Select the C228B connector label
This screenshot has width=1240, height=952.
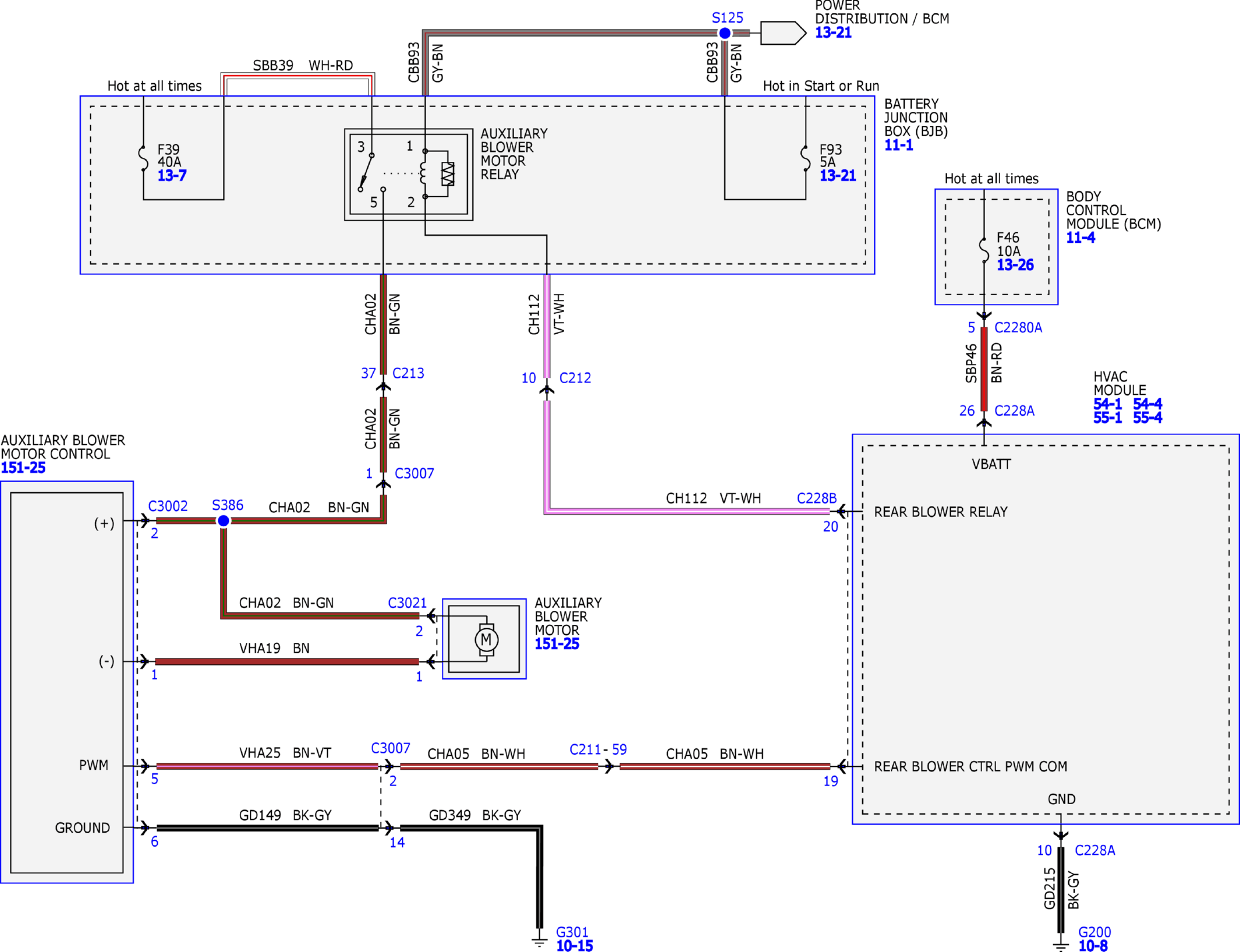pos(816,498)
